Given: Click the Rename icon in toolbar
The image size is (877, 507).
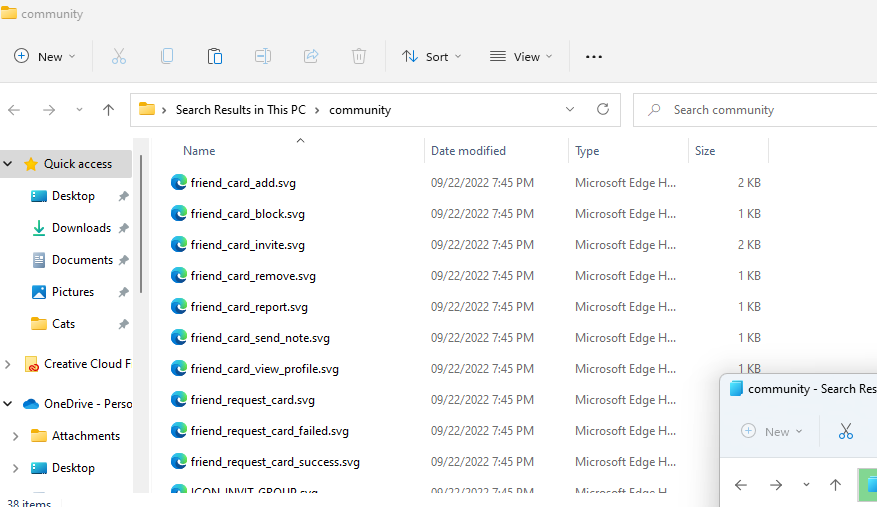Looking at the screenshot, I should pos(263,57).
